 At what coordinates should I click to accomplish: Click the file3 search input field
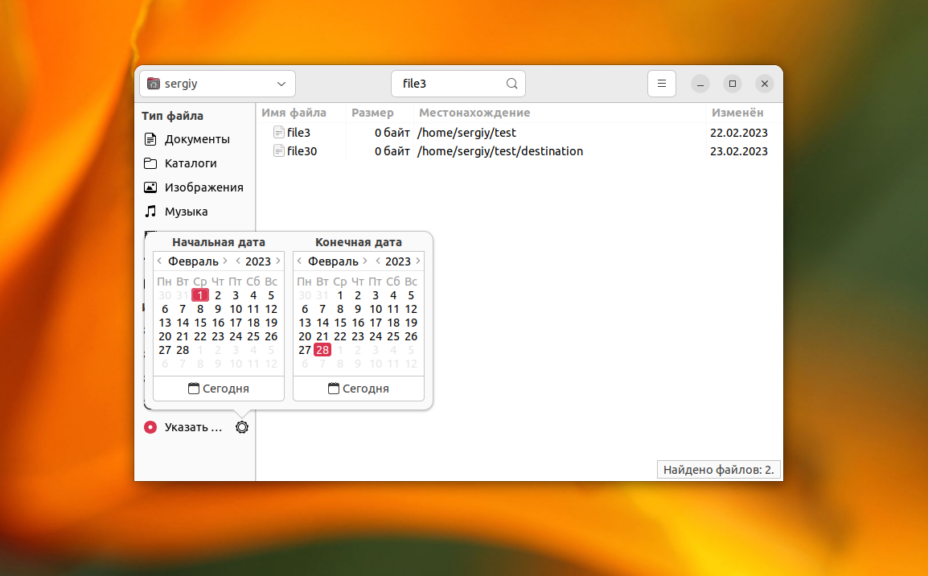[450, 84]
